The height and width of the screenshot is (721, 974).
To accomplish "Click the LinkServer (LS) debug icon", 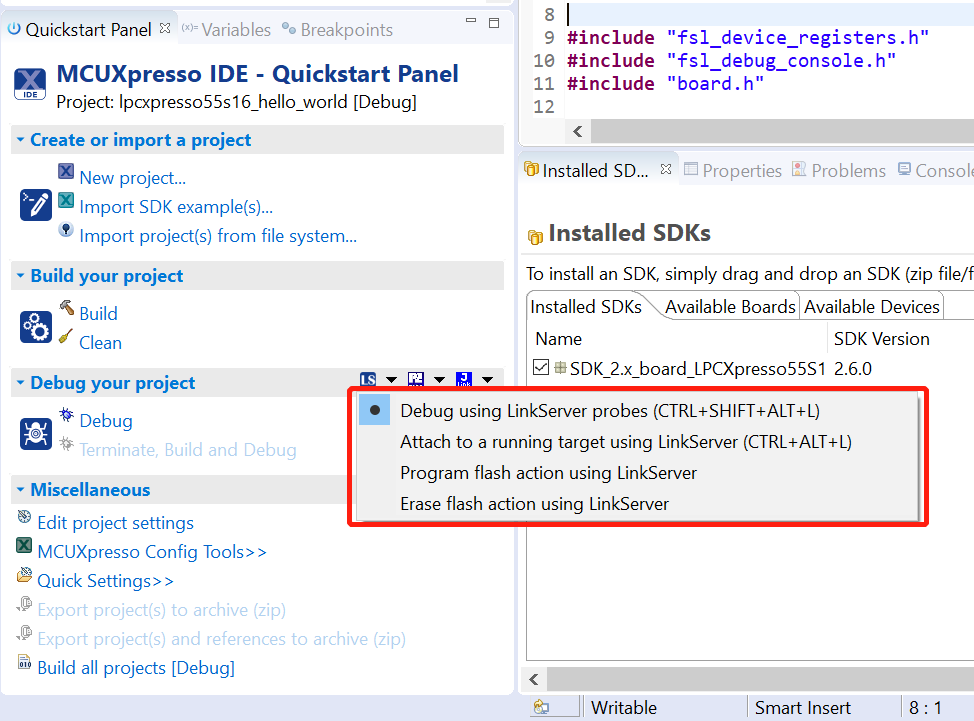I will click(x=368, y=380).
